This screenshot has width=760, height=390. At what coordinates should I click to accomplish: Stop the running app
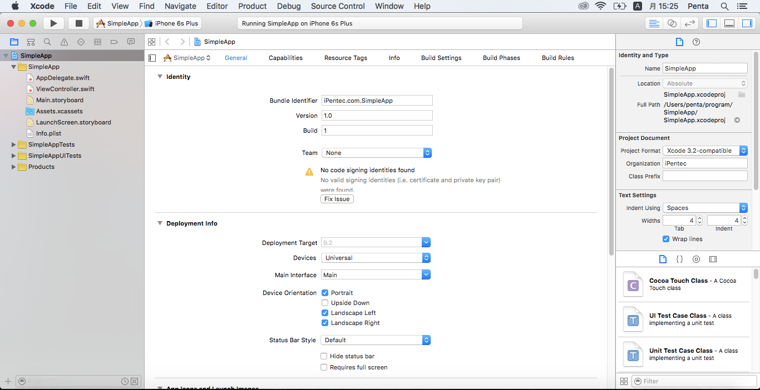(x=79, y=23)
